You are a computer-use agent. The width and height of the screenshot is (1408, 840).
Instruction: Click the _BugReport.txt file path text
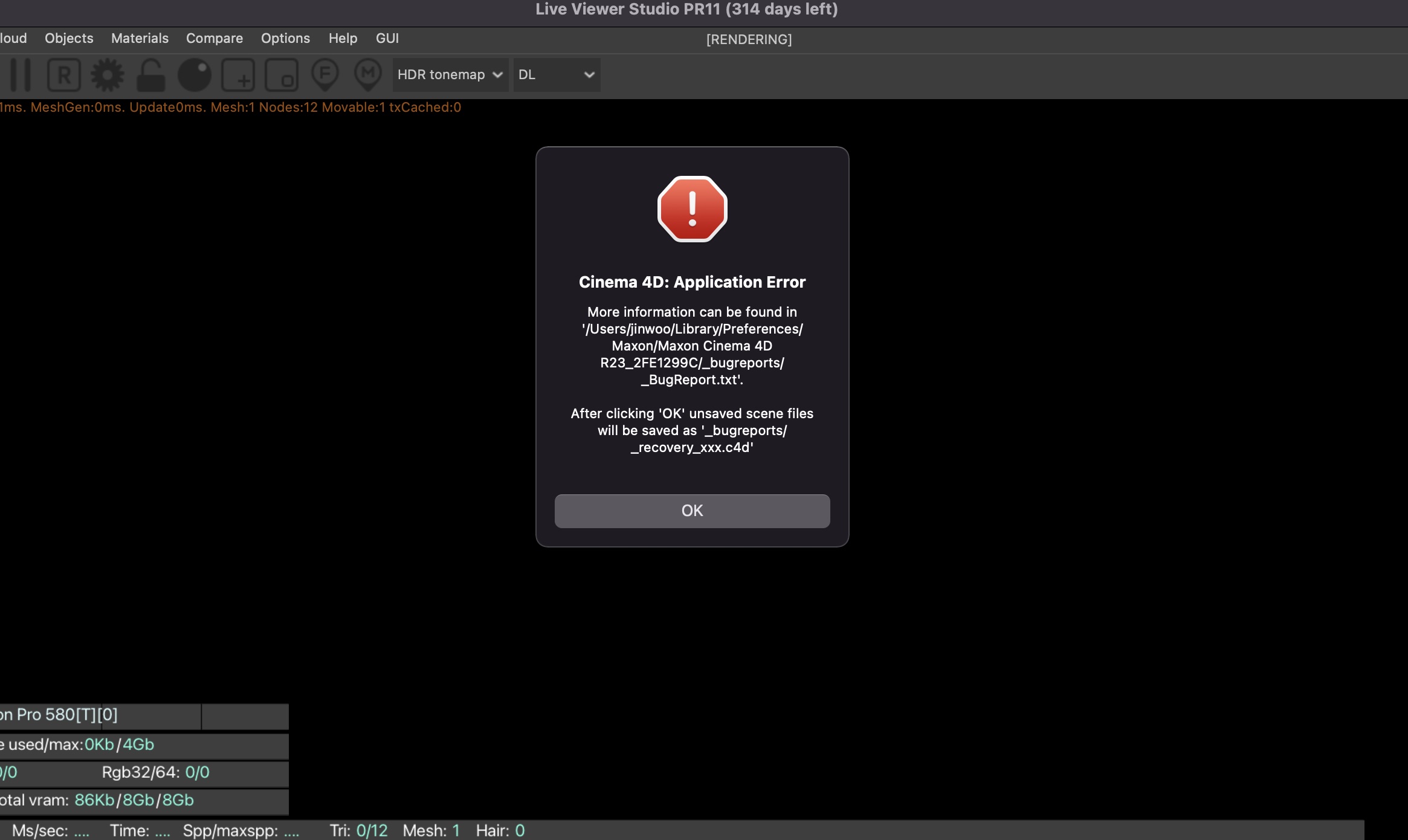[692, 346]
